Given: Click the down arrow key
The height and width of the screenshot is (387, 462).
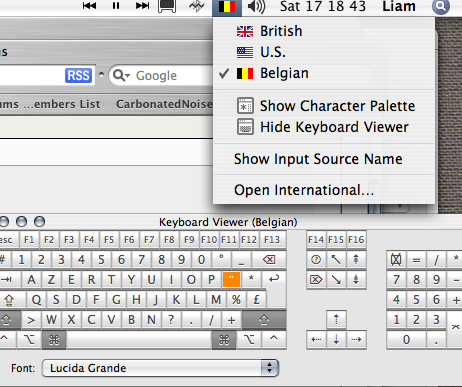Looking at the screenshot, I should point(336,340).
